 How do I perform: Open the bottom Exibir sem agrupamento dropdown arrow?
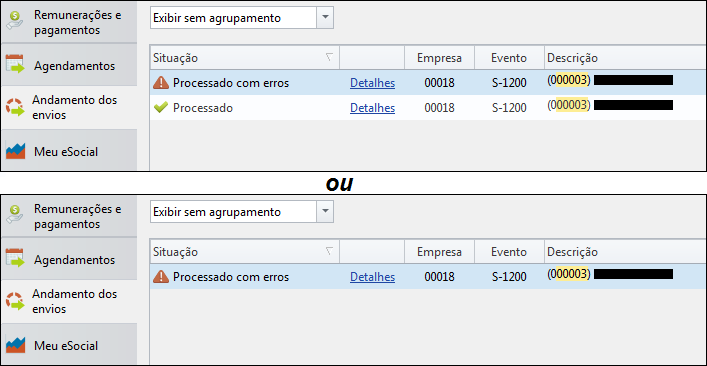[x=325, y=211]
